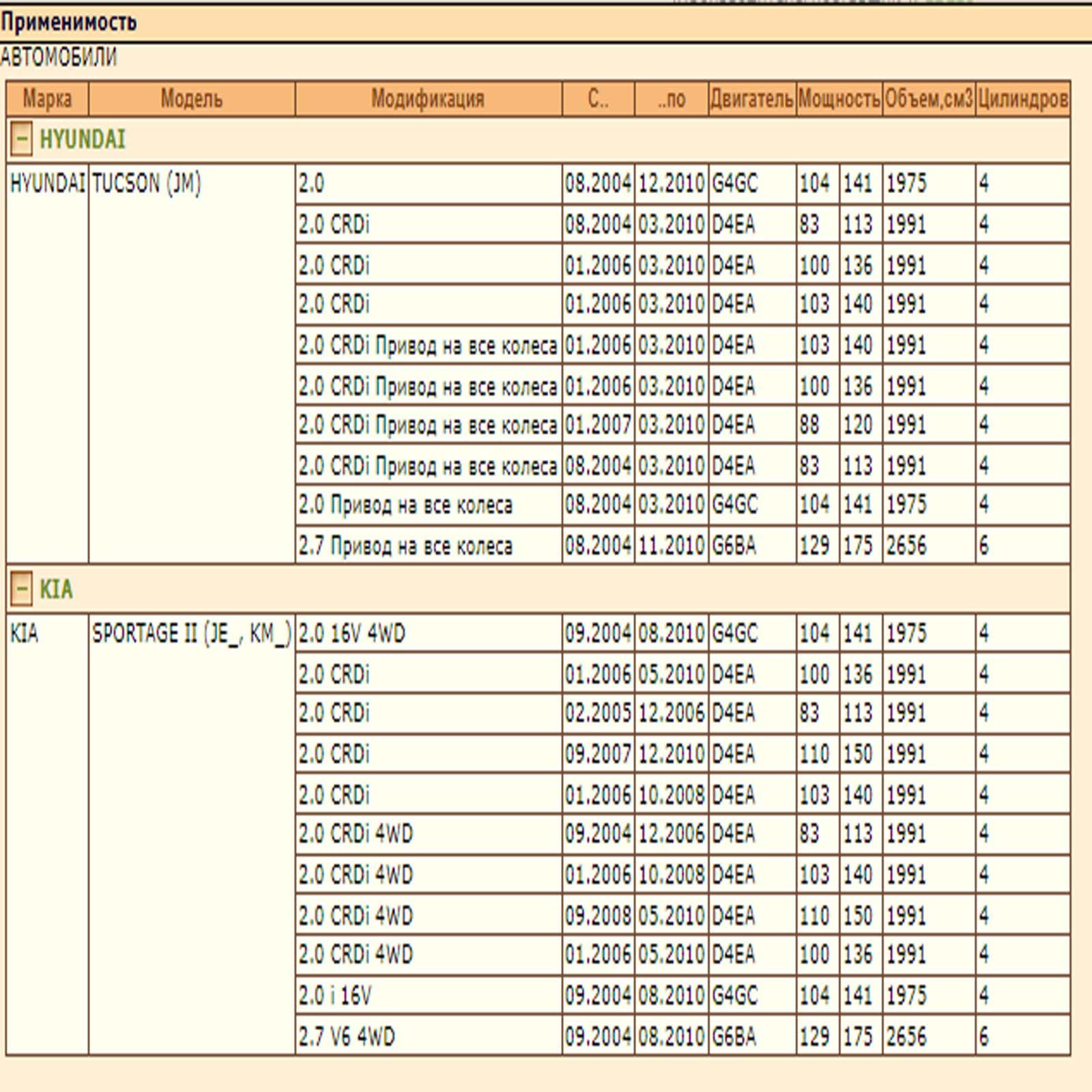Collapse the KIA group with minus icon
Image resolution: width=1092 pixels, height=1092 pixels.
21,588
